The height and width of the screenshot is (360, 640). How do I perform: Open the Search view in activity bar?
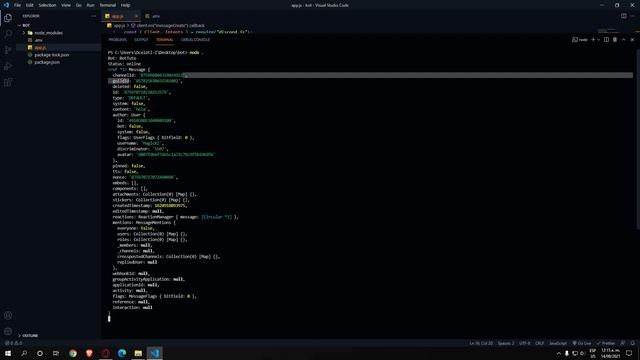click(8, 34)
